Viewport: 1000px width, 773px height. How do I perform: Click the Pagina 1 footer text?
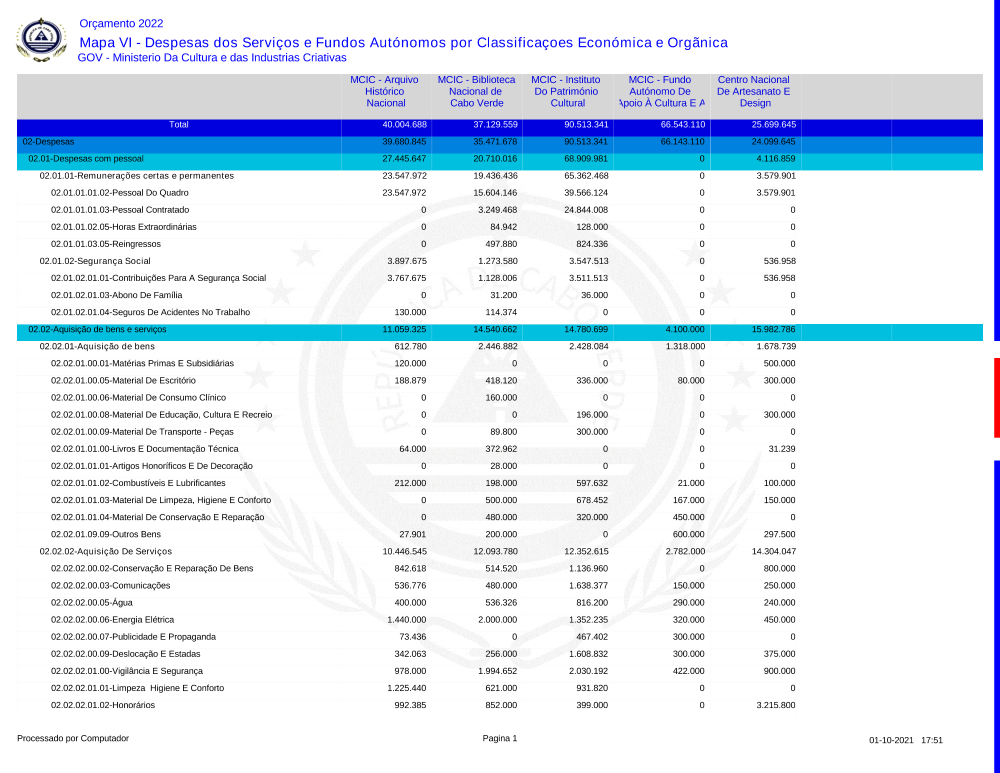pos(500,739)
